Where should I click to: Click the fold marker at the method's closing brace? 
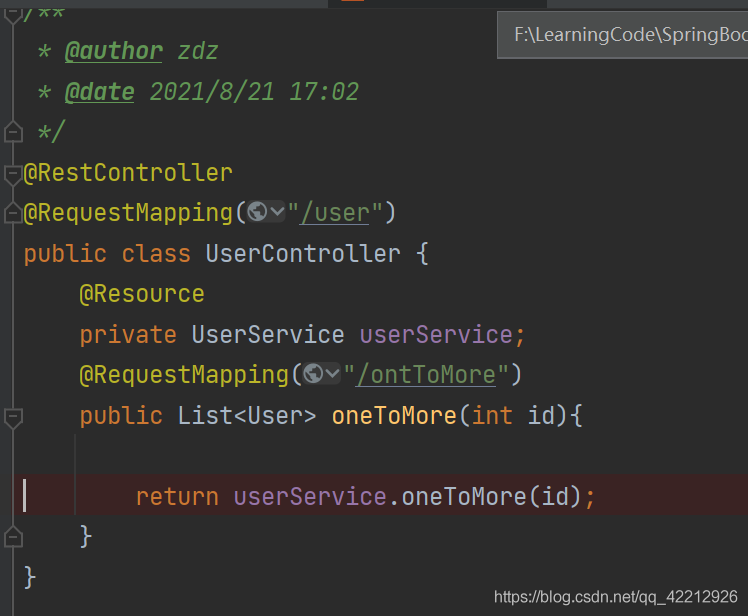(x=13, y=537)
